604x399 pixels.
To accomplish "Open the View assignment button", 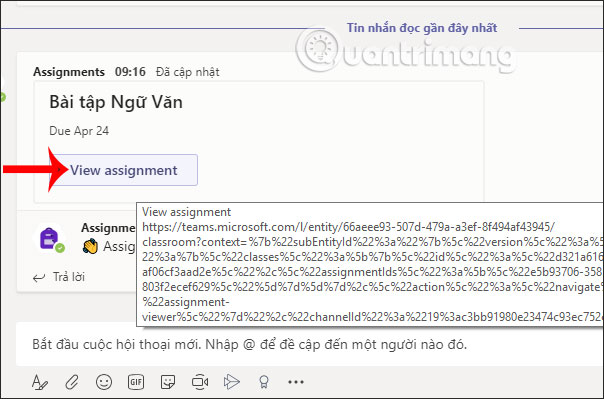I will pos(124,170).
